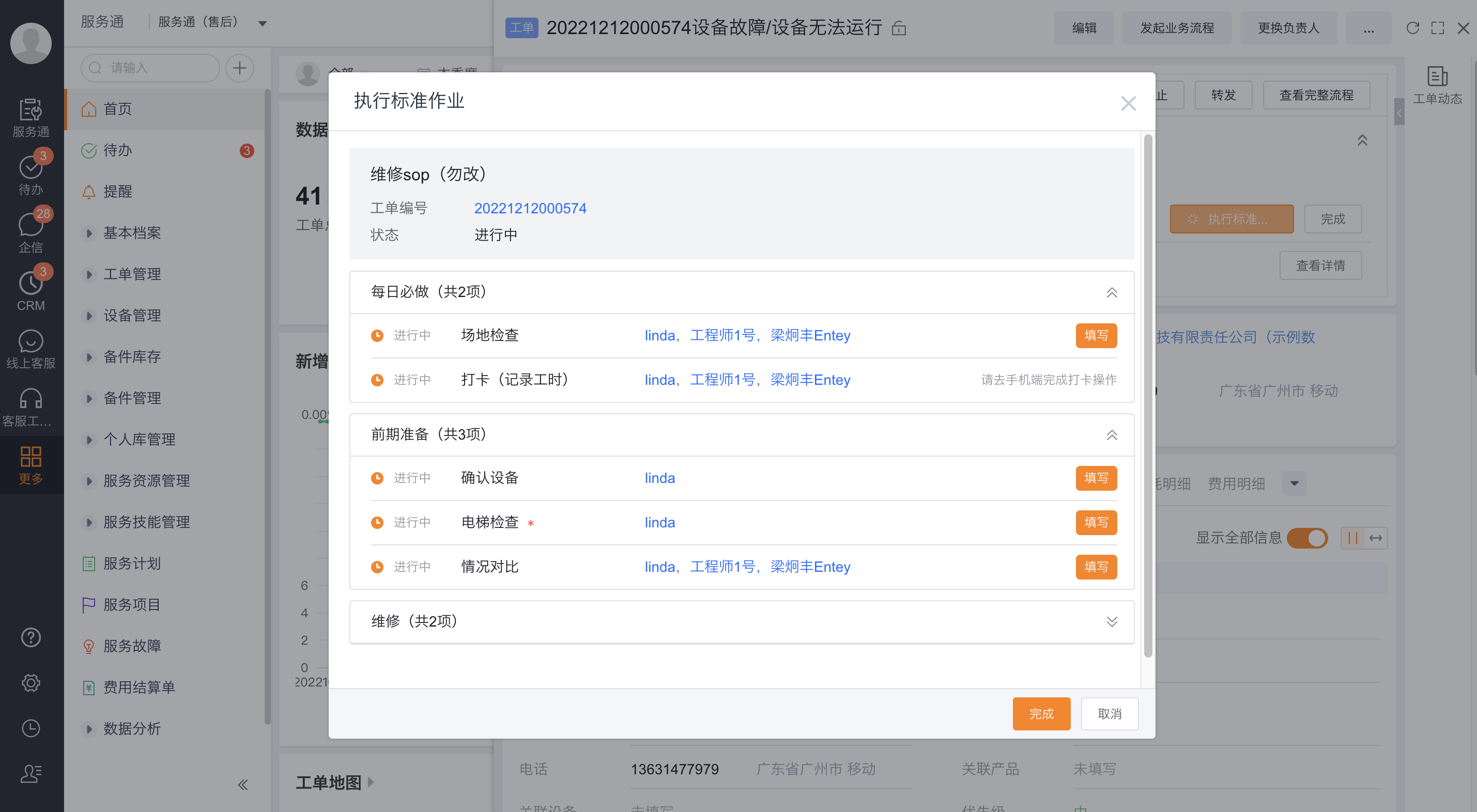Screen dimensions: 1477x812
Task: Expand 数据分析 tree item
Action: coord(89,729)
